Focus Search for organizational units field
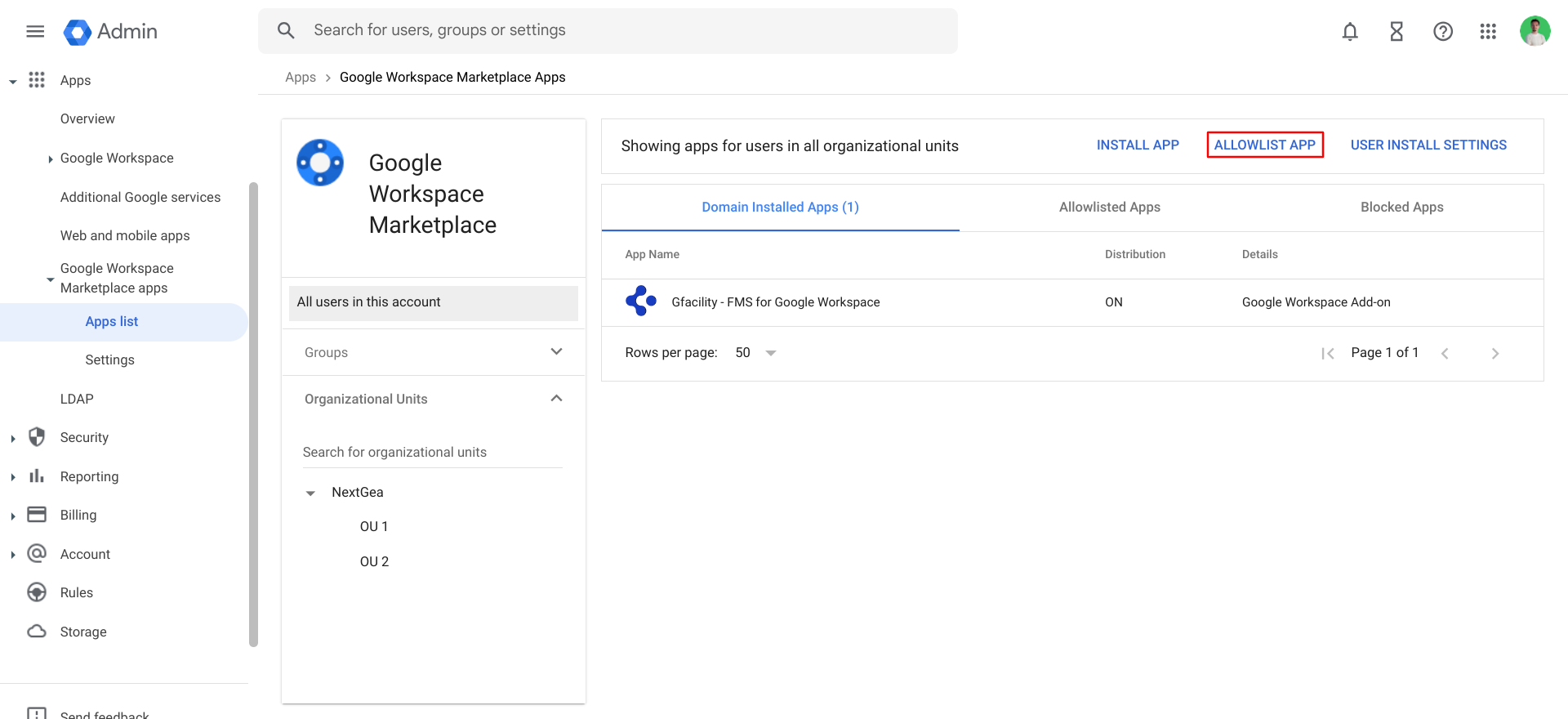 tap(433, 452)
